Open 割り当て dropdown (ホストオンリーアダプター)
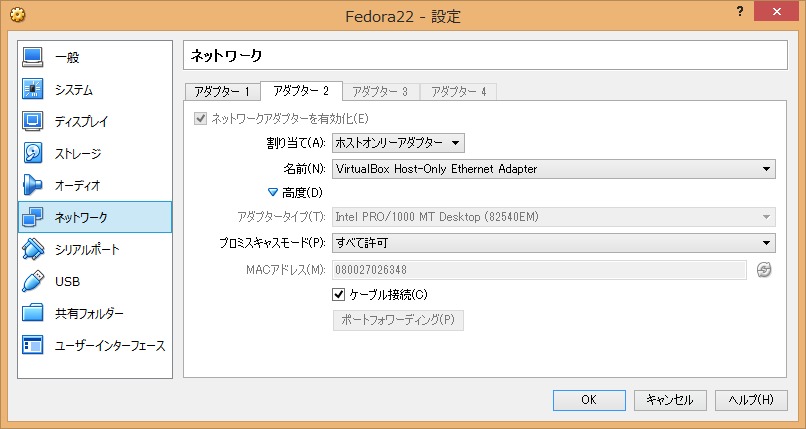806x429 pixels. [x=398, y=143]
